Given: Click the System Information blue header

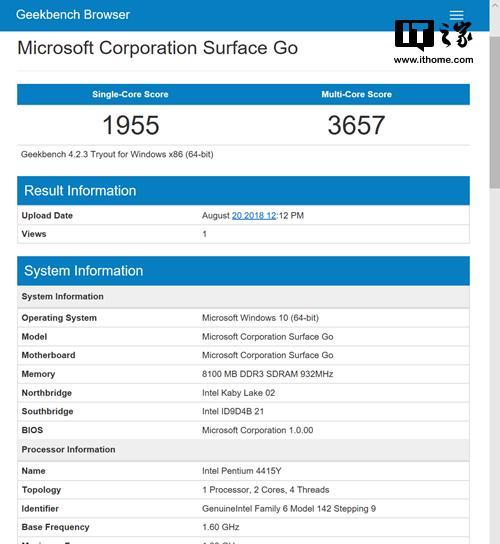Looking at the screenshot, I should pos(243,271).
